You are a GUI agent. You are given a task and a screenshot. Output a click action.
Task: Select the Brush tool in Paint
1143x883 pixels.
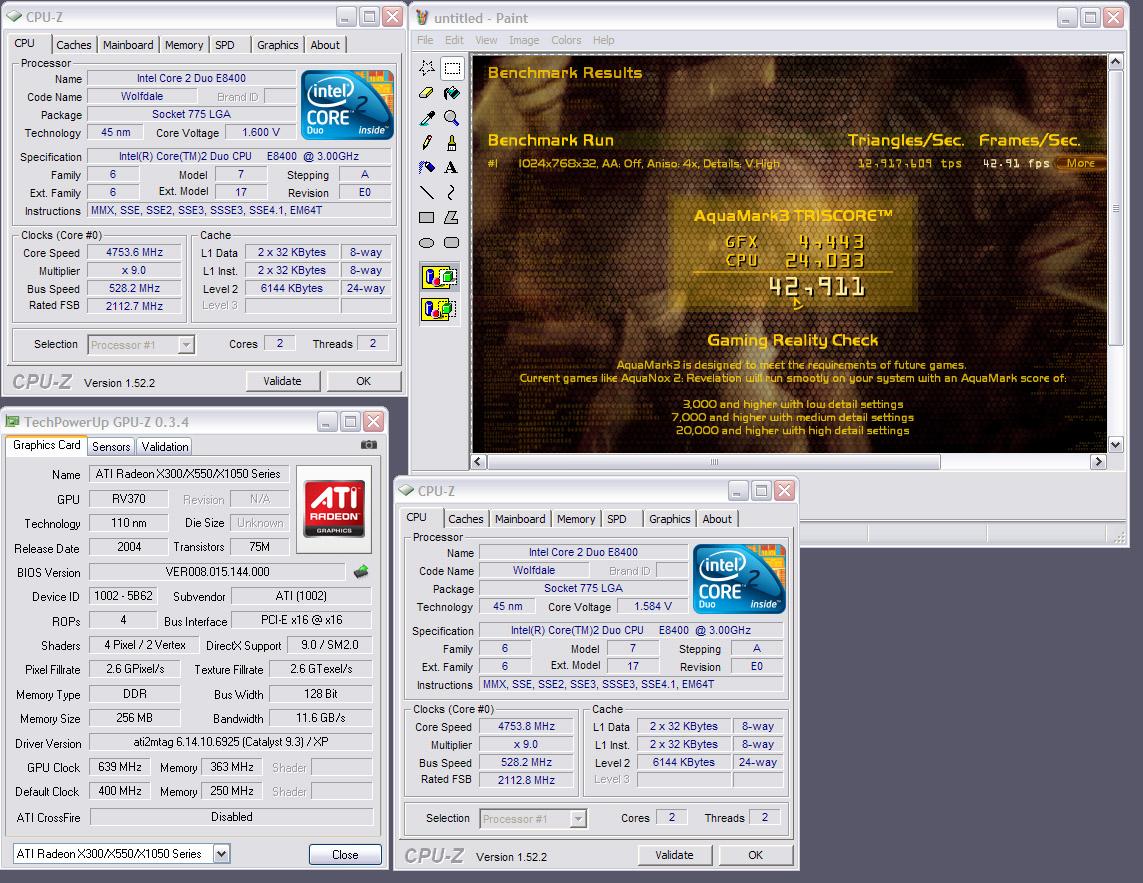[x=452, y=143]
